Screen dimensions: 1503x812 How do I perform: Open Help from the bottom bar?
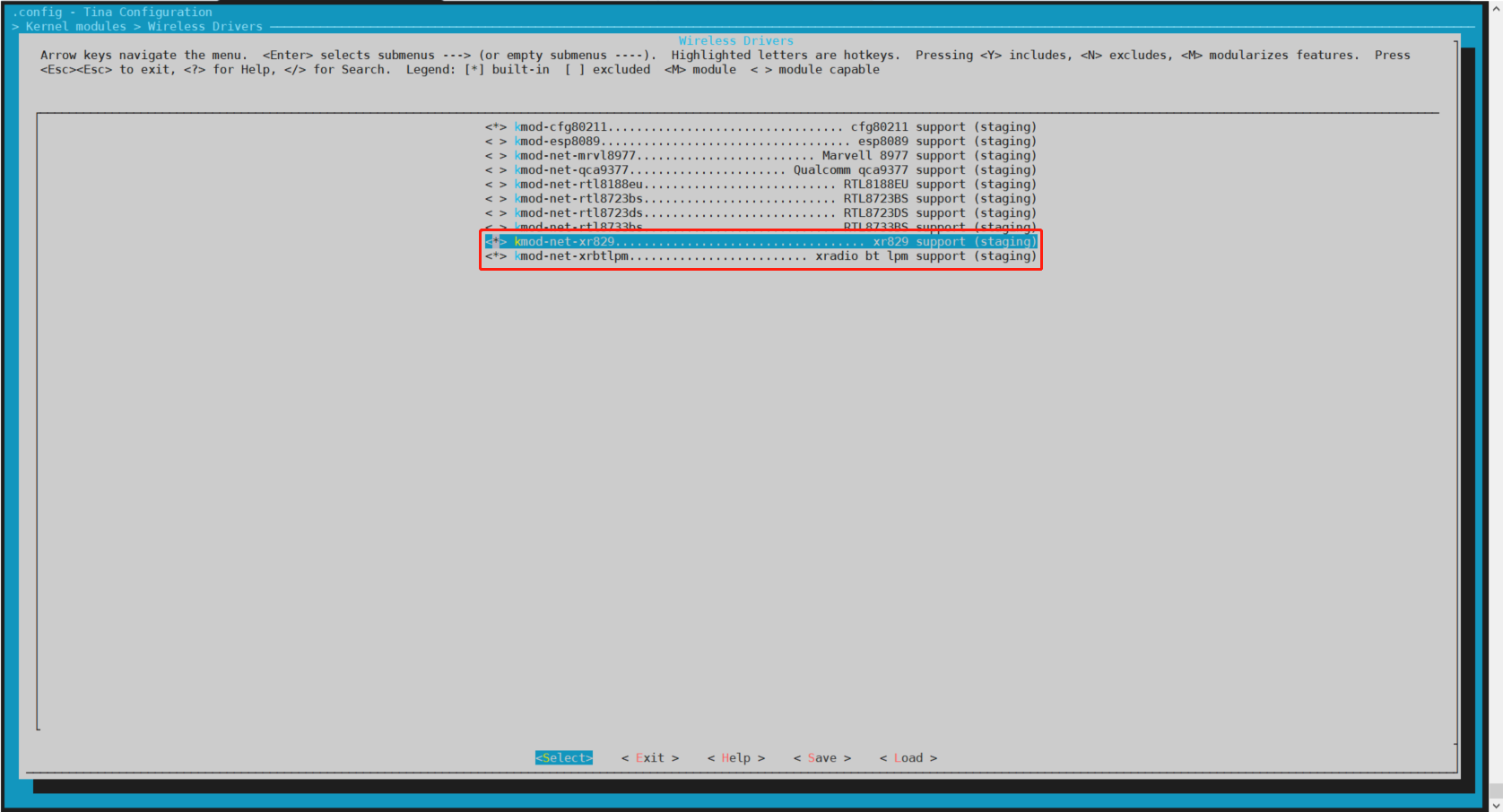click(x=735, y=758)
